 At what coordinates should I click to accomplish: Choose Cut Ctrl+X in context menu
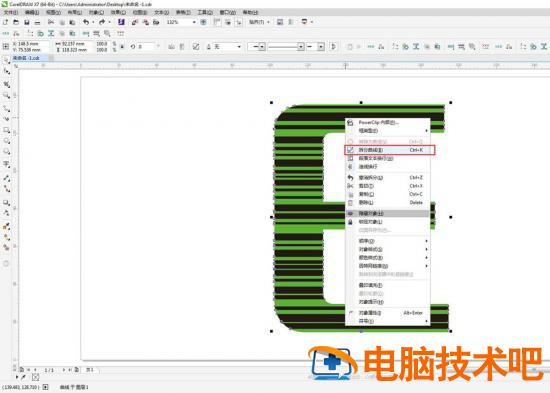pos(388,186)
